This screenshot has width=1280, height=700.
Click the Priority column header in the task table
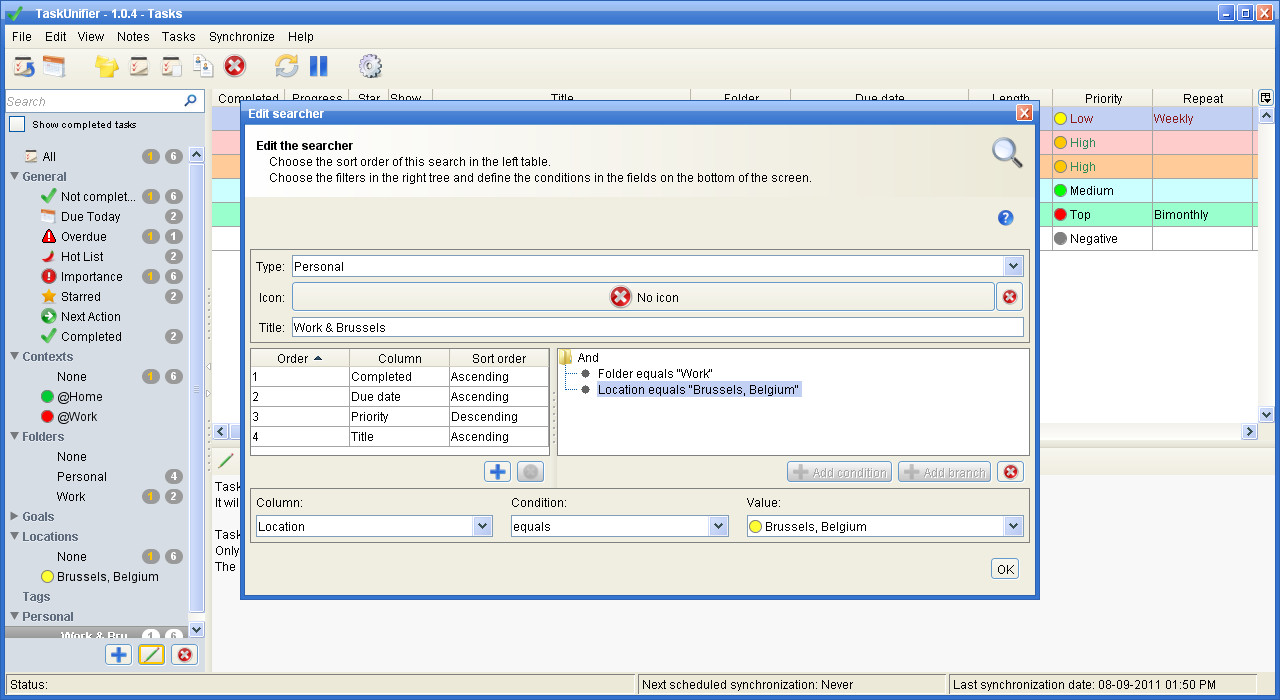pos(1103,98)
